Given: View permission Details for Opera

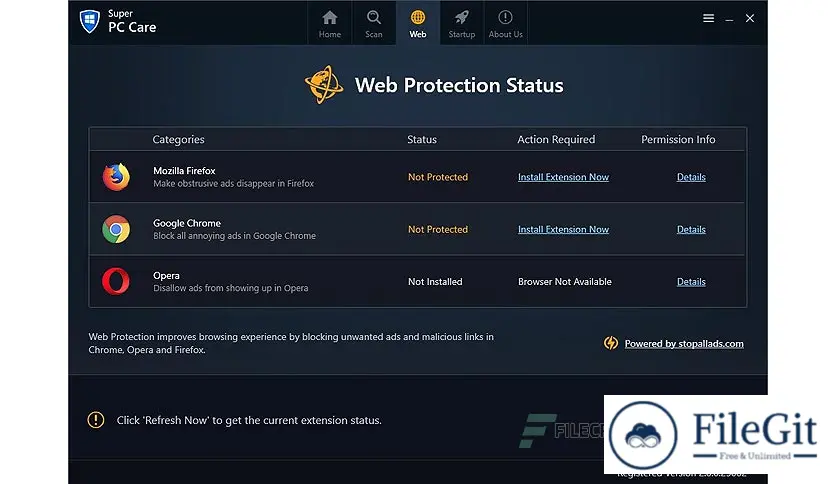Looking at the screenshot, I should point(691,281).
